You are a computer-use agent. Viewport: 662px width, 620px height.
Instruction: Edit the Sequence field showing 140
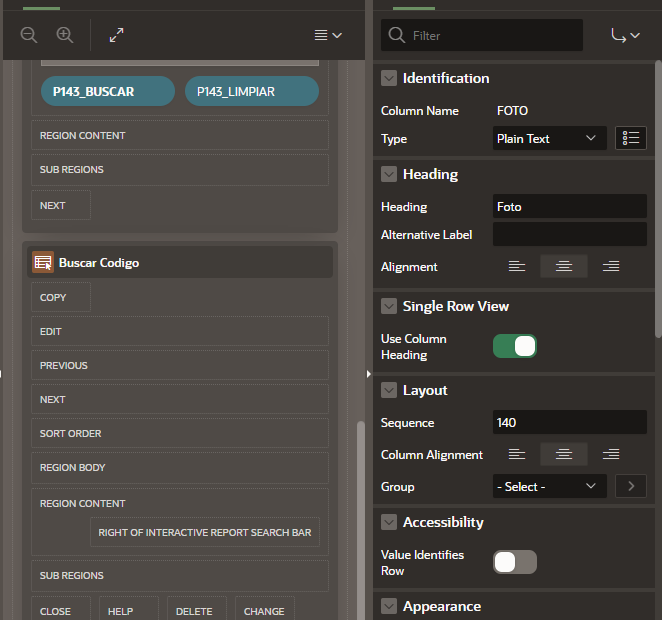click(x=570, y=422)
